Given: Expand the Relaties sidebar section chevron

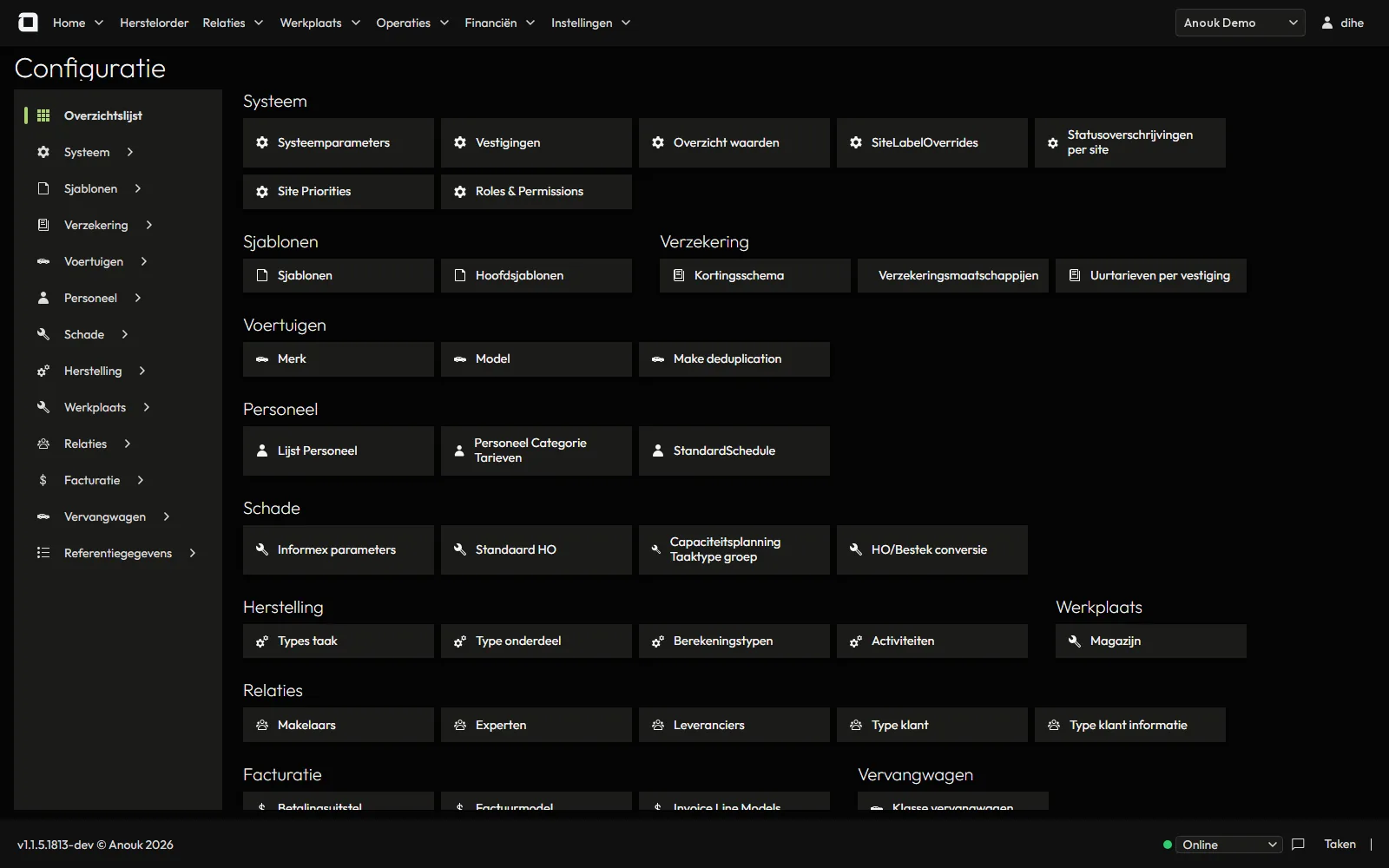Looking at the screenshot, I should (128, 444).
